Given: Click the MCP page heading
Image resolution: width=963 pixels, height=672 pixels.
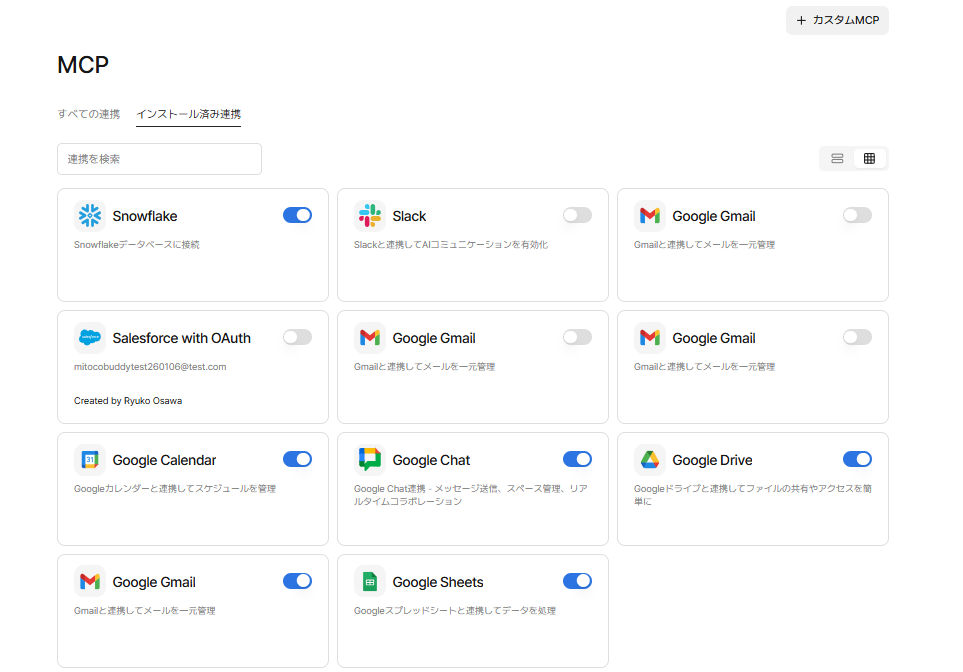Looking at the screenshot, I should pyautogui.click(x=83, y=64).
